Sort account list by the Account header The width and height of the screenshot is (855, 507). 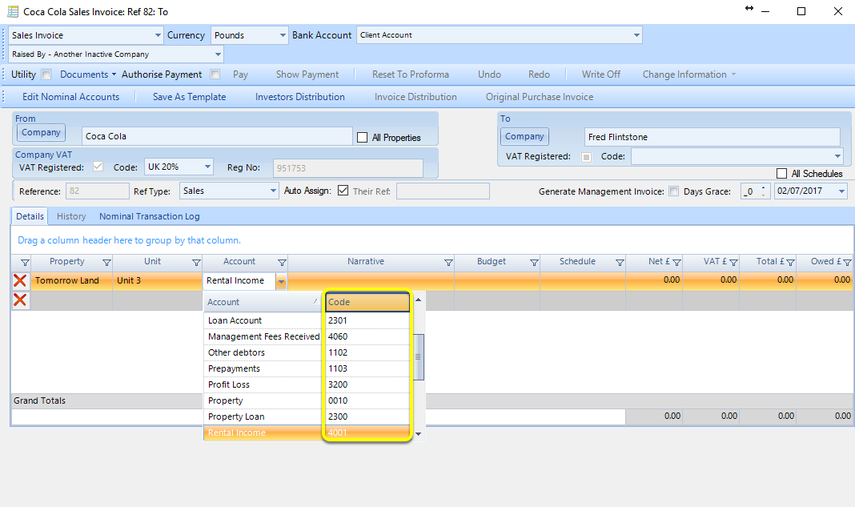[263, 302]
